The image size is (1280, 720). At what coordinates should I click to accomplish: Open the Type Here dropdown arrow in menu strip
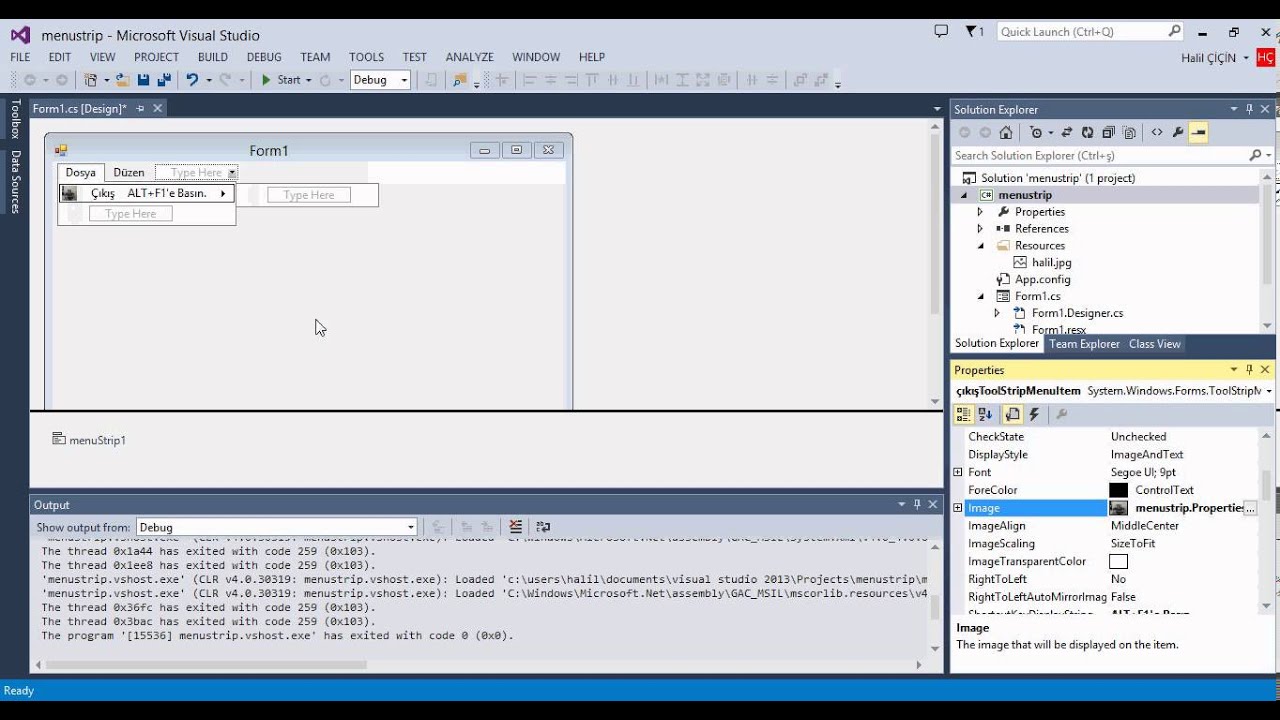pyautogui.click(x=231, y=172)
